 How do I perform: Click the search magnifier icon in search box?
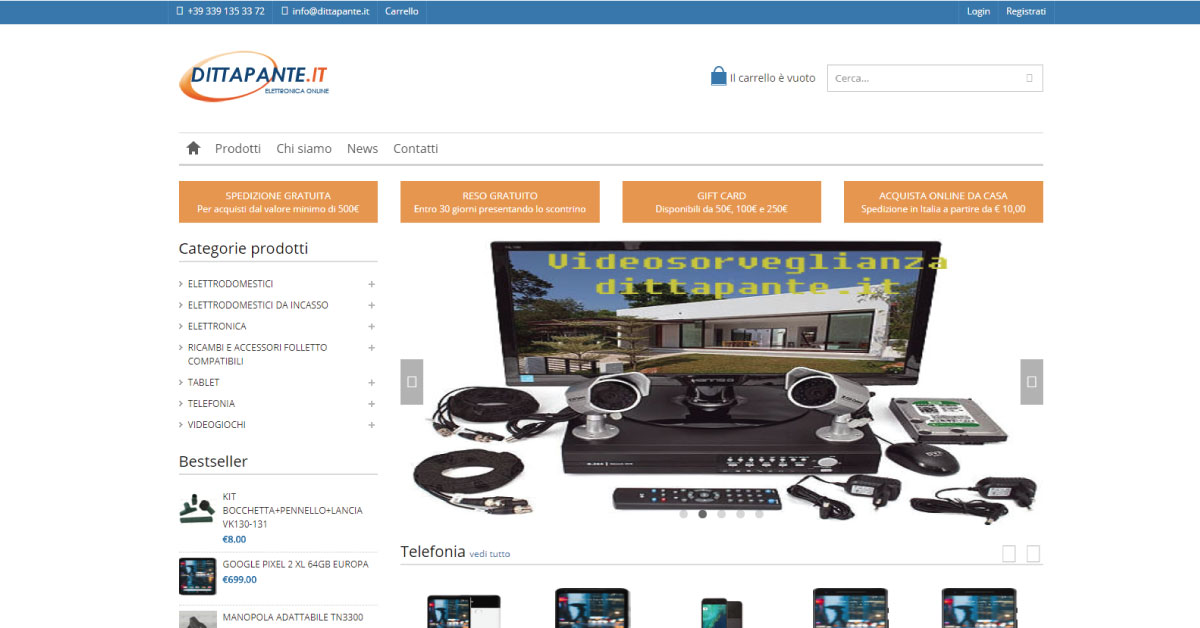click(x=1029, y=78)
